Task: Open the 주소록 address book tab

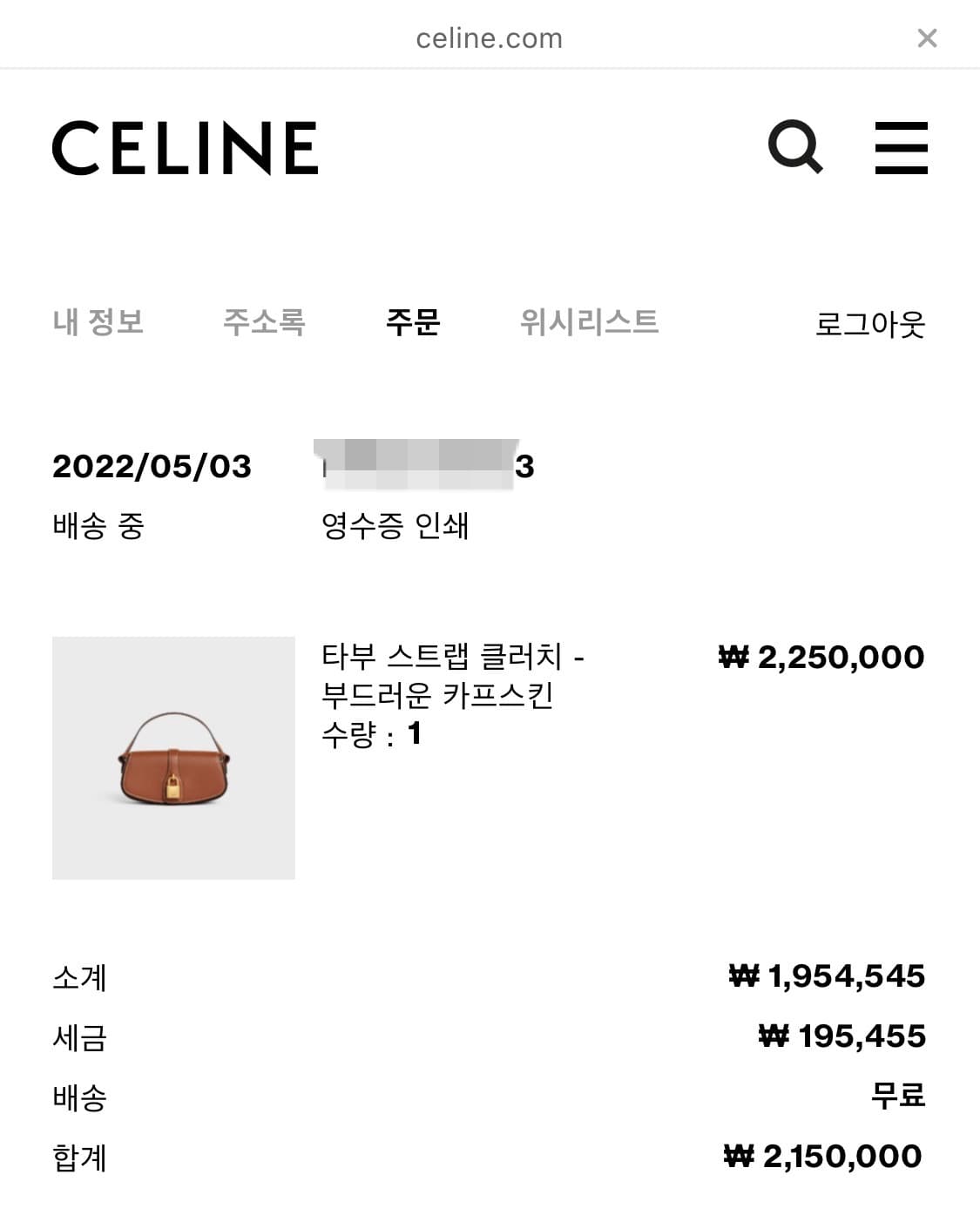Action: click(x=264, y=323)
